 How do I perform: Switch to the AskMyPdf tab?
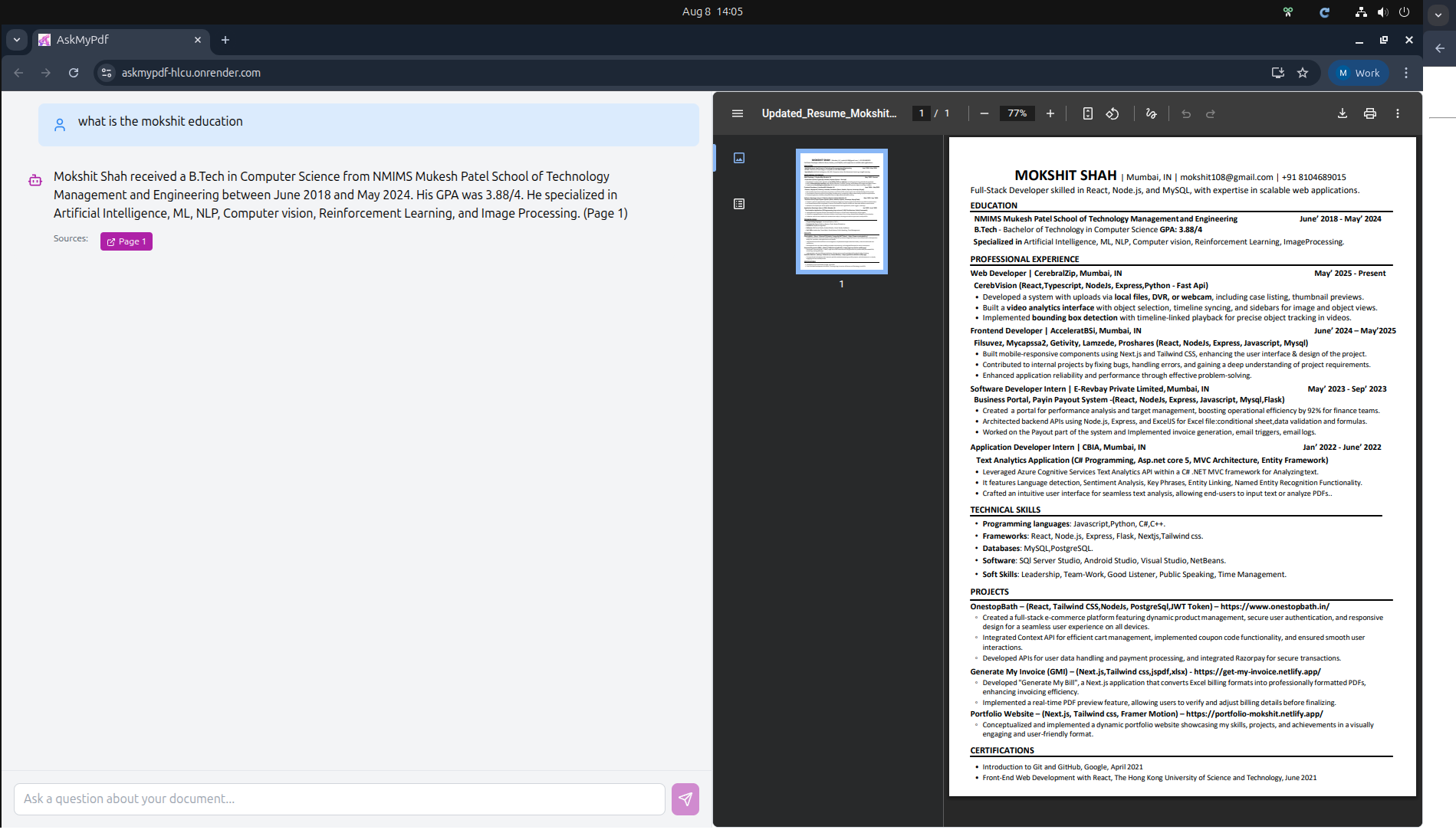pyautogui.click(x=121, y=40)
